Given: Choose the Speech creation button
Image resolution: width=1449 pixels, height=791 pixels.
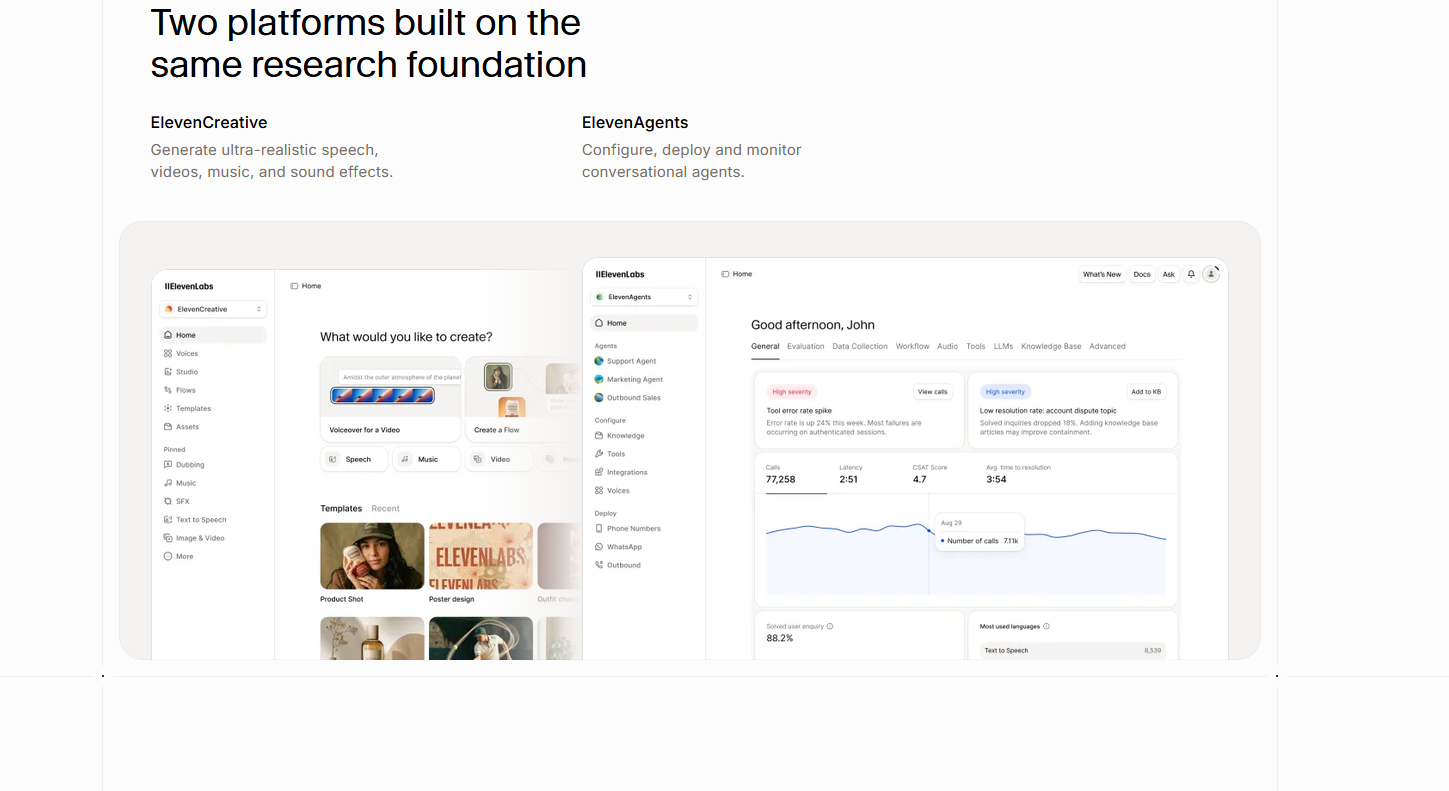Looking at the screenshot, I should pyautogui.click(x=356, y=459).
